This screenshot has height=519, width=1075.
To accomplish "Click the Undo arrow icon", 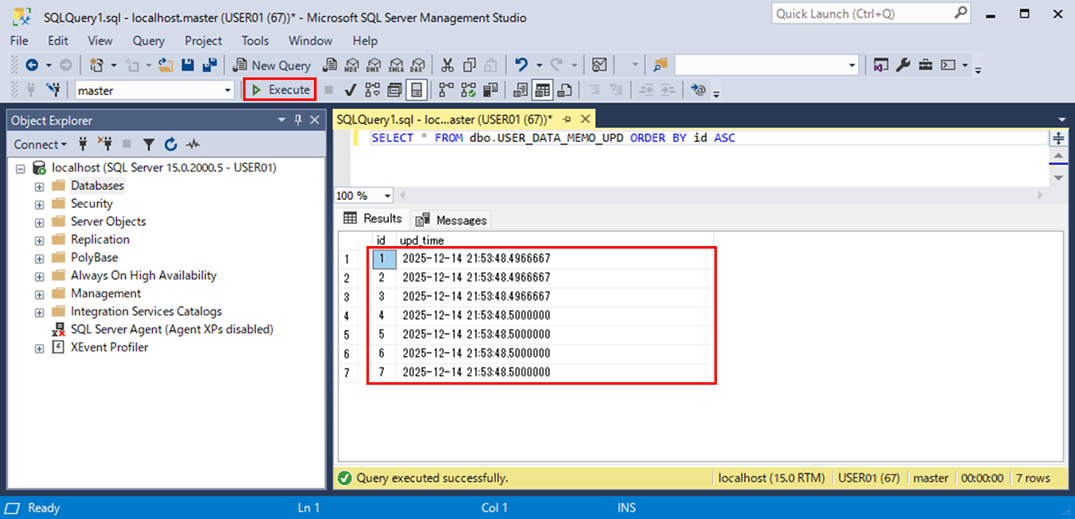I will (522, 65).
